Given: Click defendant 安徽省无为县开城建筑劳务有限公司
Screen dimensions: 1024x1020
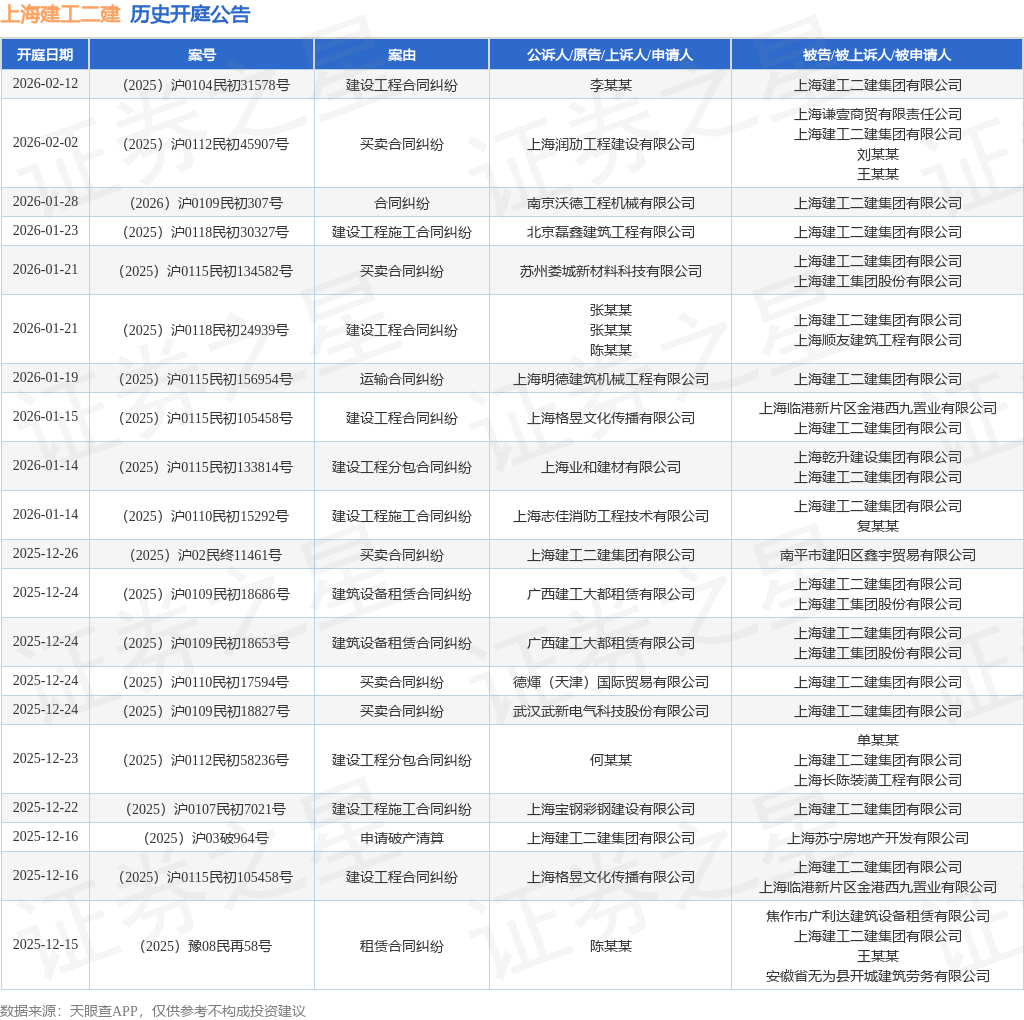Looking at the screenshot, I should point(878,976).
